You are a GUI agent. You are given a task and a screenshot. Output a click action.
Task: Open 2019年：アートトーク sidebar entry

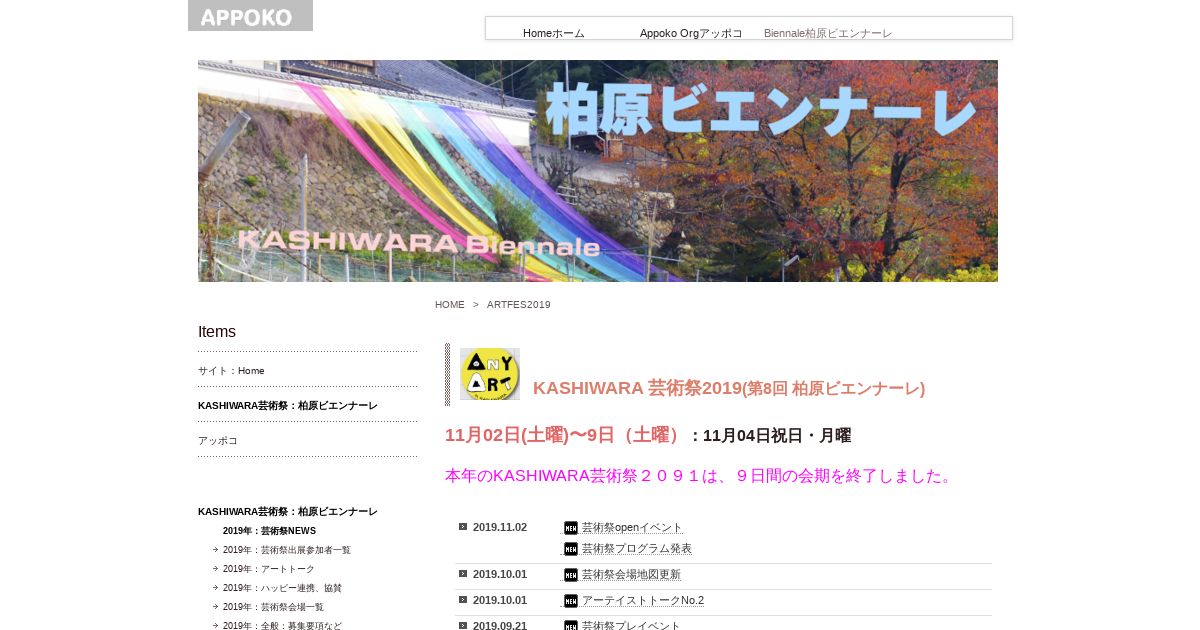(269, 569)
